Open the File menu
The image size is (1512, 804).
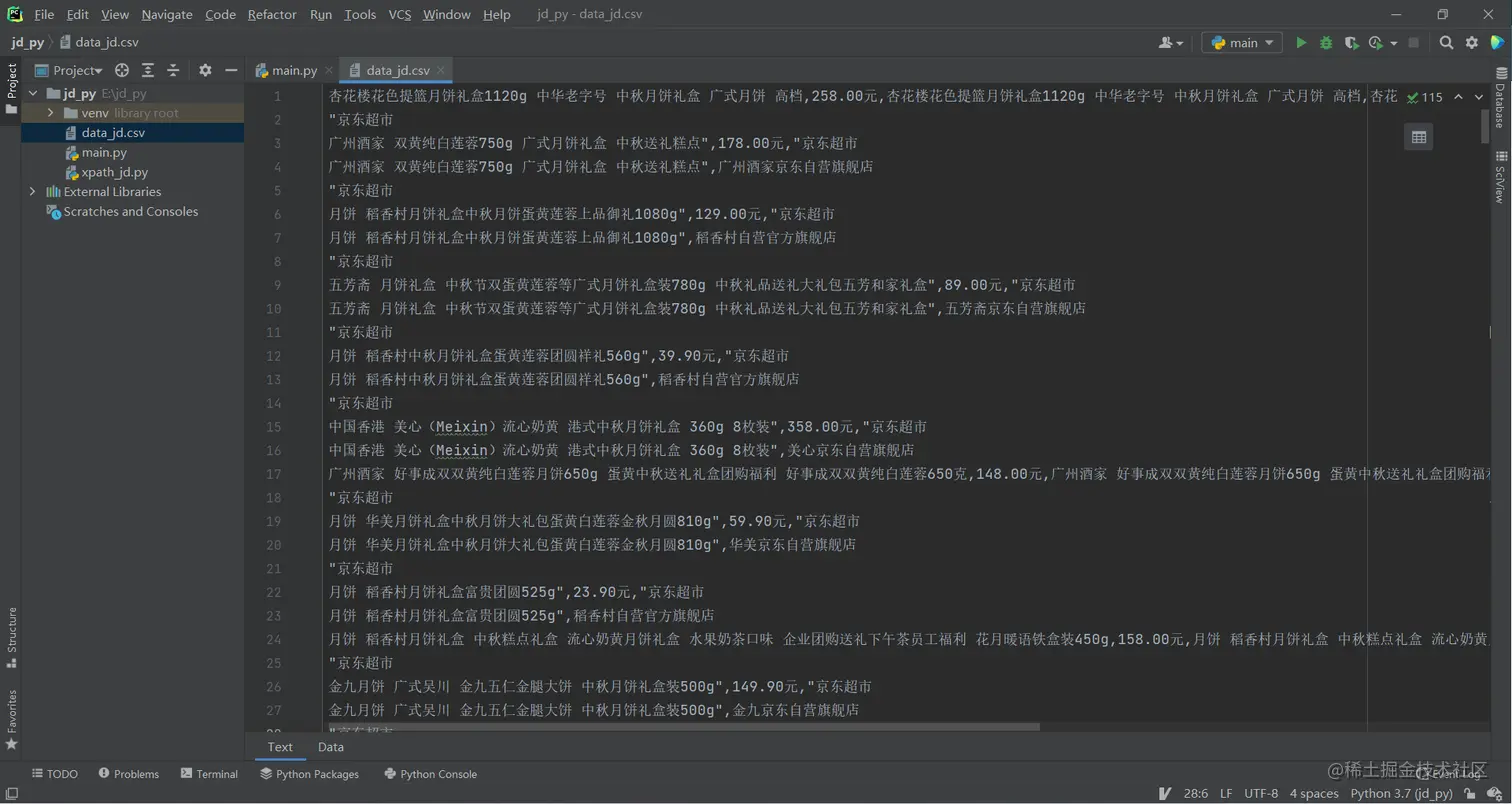tap(44, 14)
